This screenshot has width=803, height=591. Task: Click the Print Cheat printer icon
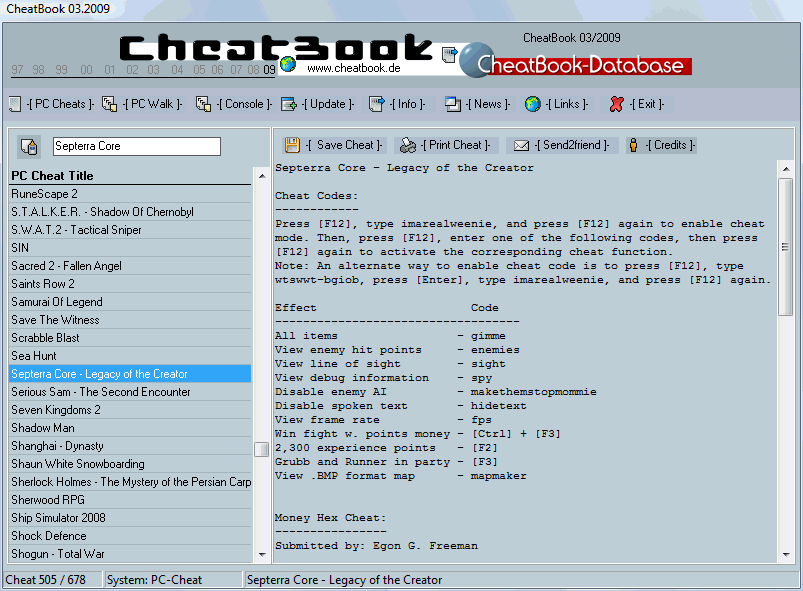pos(408,145)
